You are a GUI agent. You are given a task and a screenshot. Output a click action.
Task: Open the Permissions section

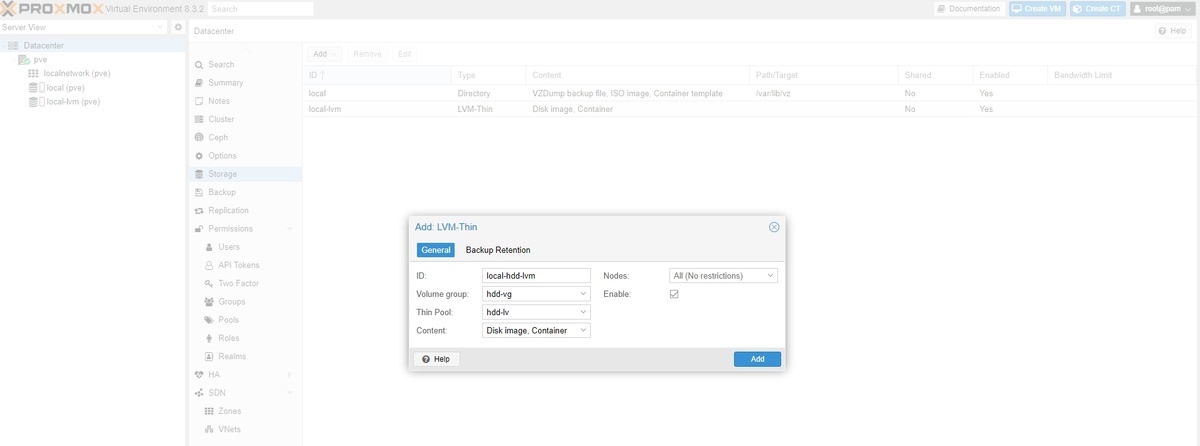coord(230,229)
